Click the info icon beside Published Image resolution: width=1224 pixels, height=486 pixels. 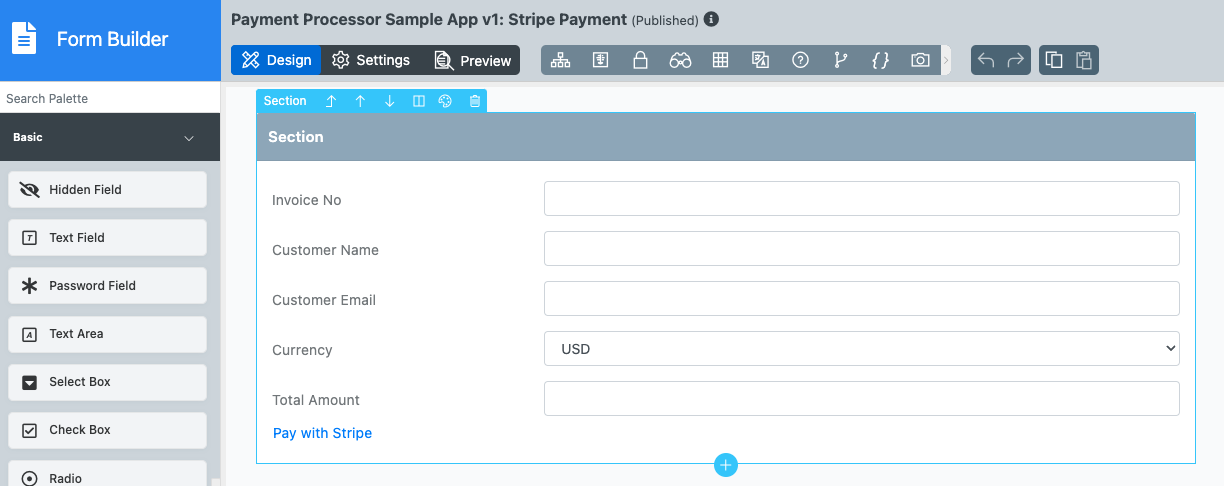point(711,19)
